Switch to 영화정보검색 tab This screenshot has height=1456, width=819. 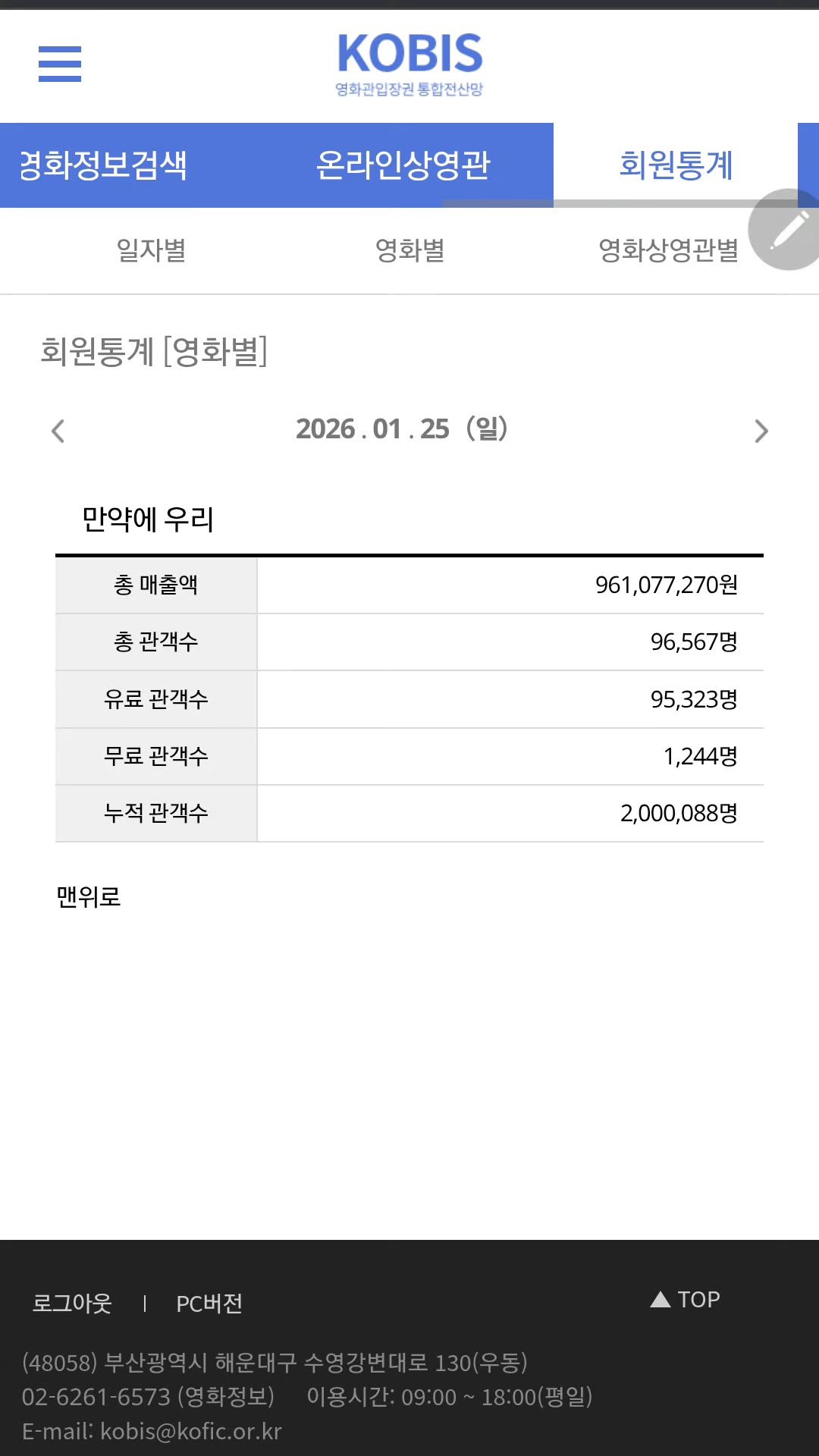(x=102, y=165)
